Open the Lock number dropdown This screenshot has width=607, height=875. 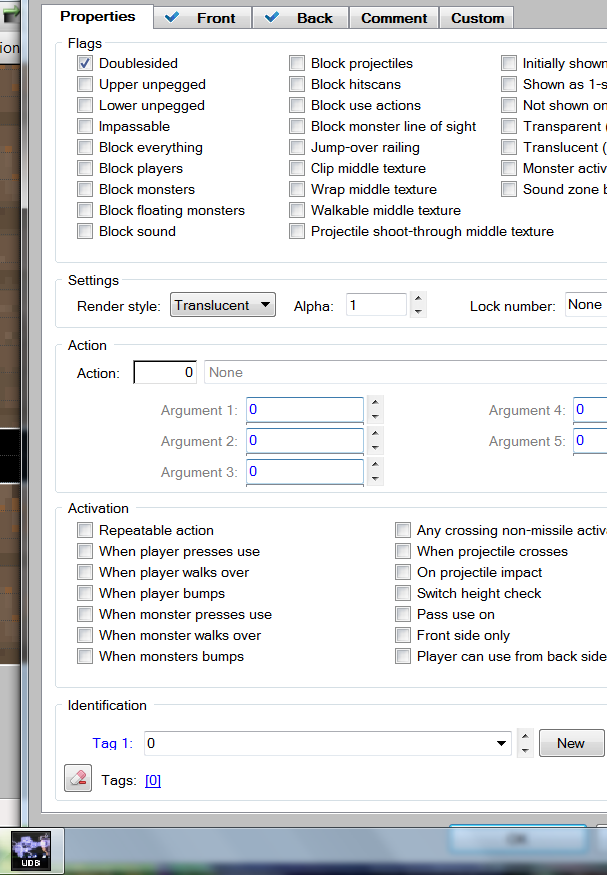coord(586,305)
